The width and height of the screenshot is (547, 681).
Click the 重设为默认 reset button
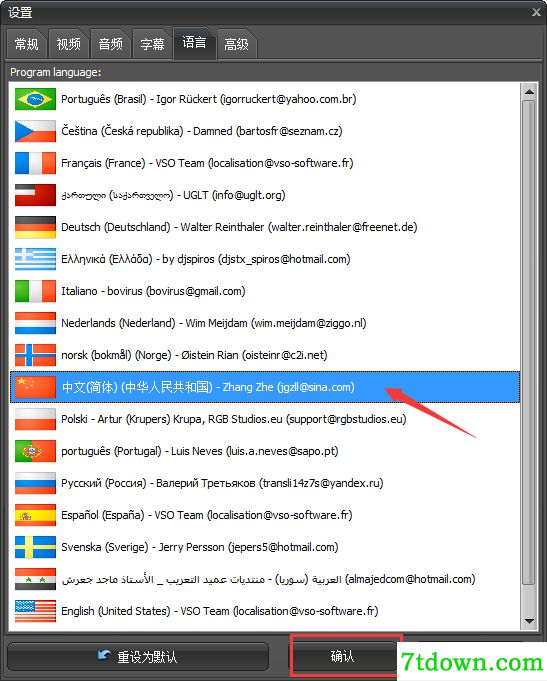click(138, 657)
